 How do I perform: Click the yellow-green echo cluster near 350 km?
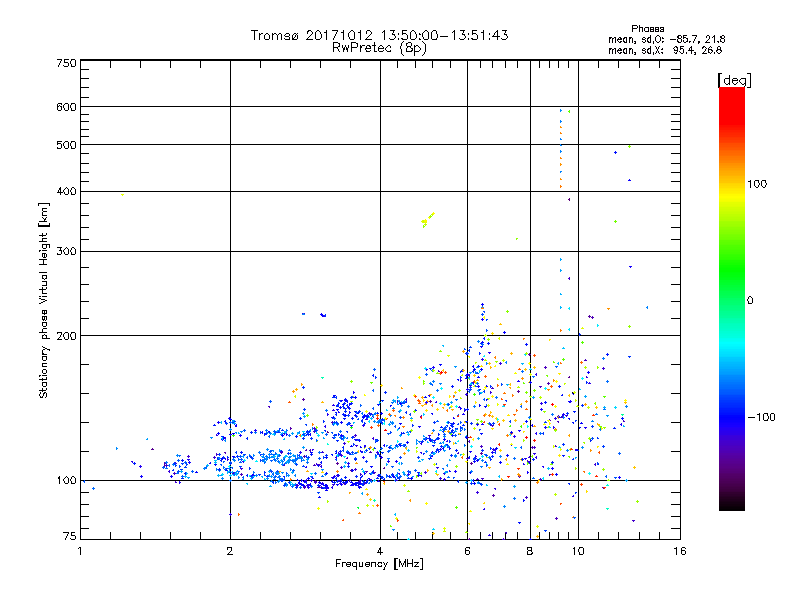click(428, 220)
